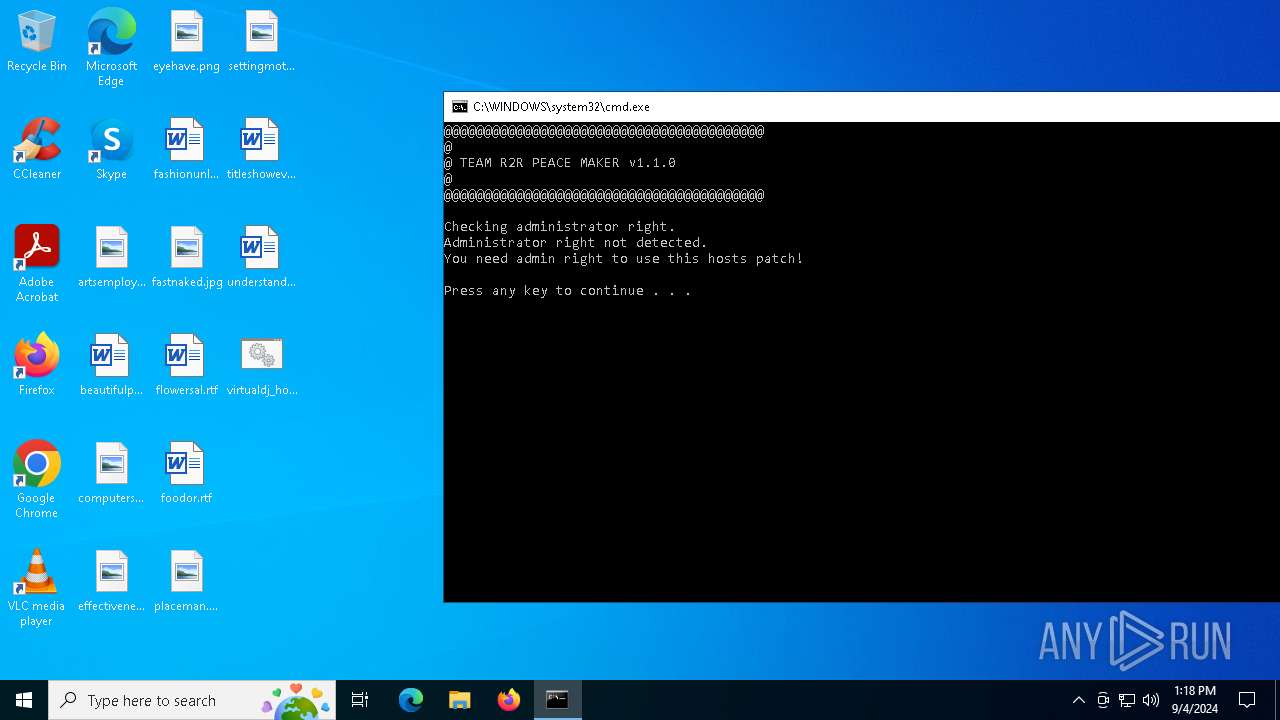
Task: Open CCleaner desktop shortcut
Action: (x=37, y=149)
